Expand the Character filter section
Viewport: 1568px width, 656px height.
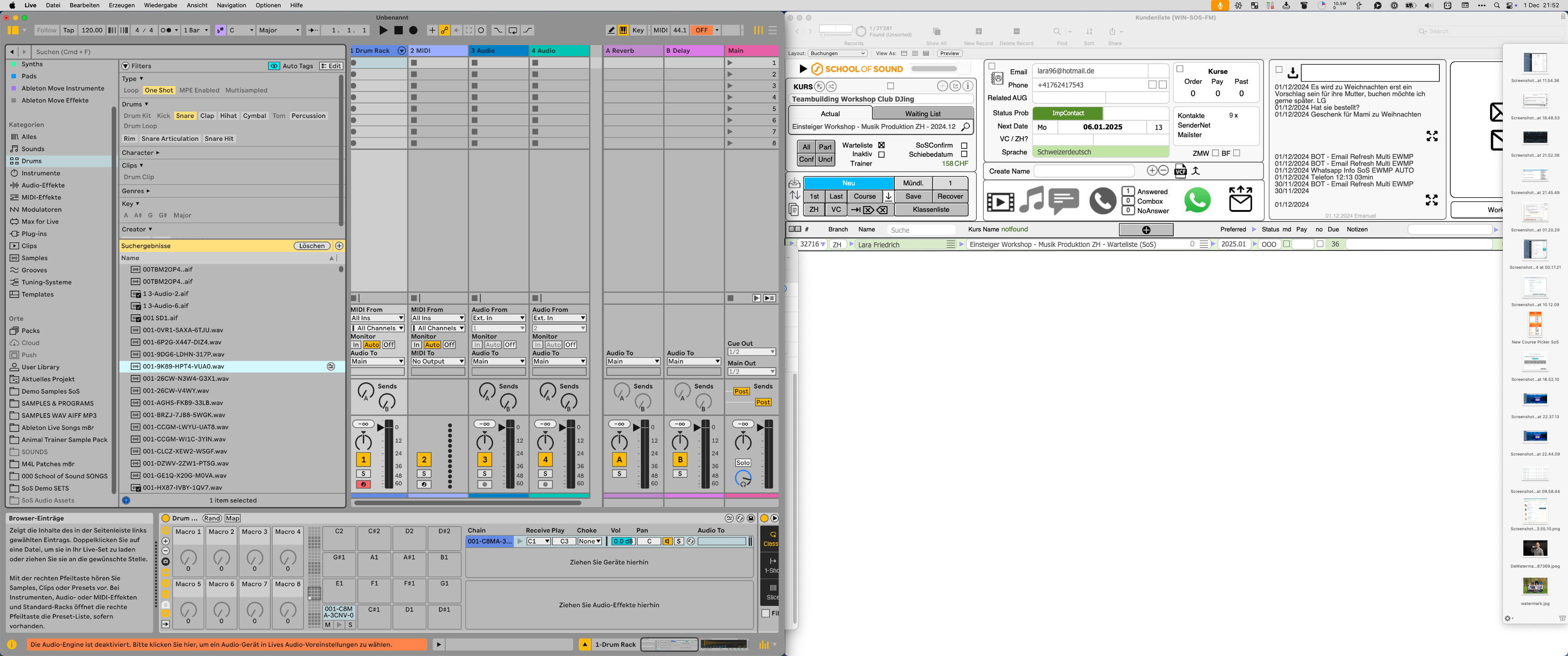tap(140, 153)
